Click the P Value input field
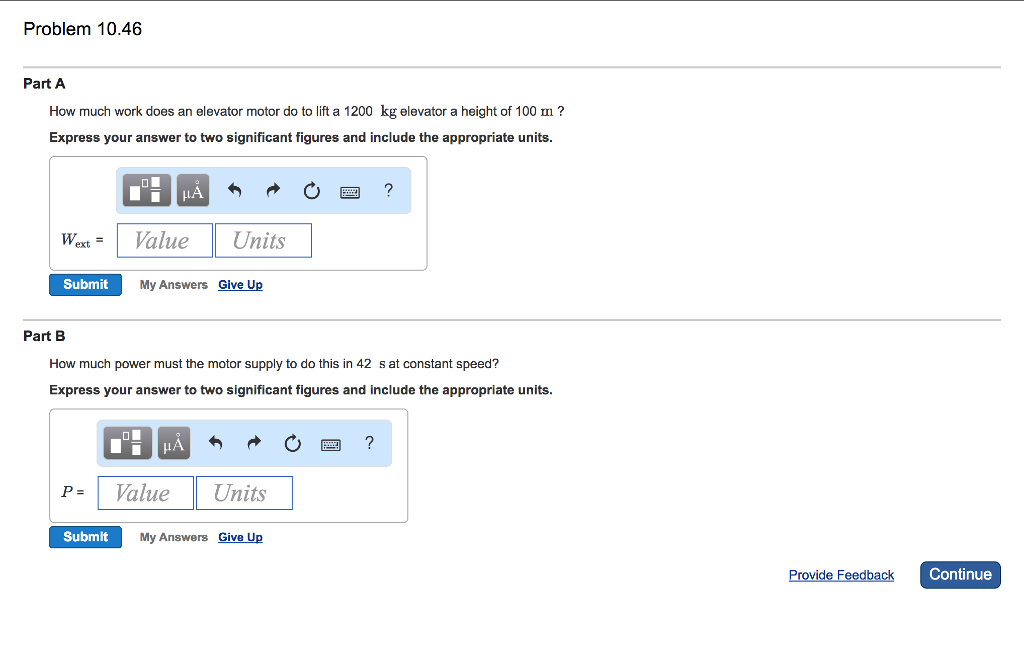Screen dimensions: 1024x656 [146, 493]
